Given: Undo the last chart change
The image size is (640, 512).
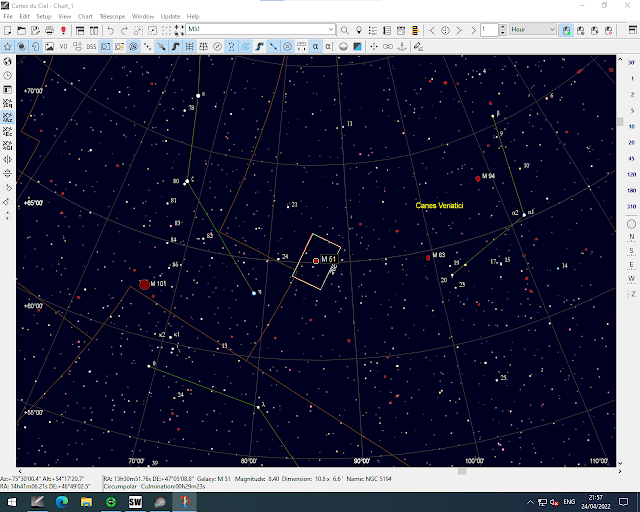Looking at the screenshot, I should 110,31.
